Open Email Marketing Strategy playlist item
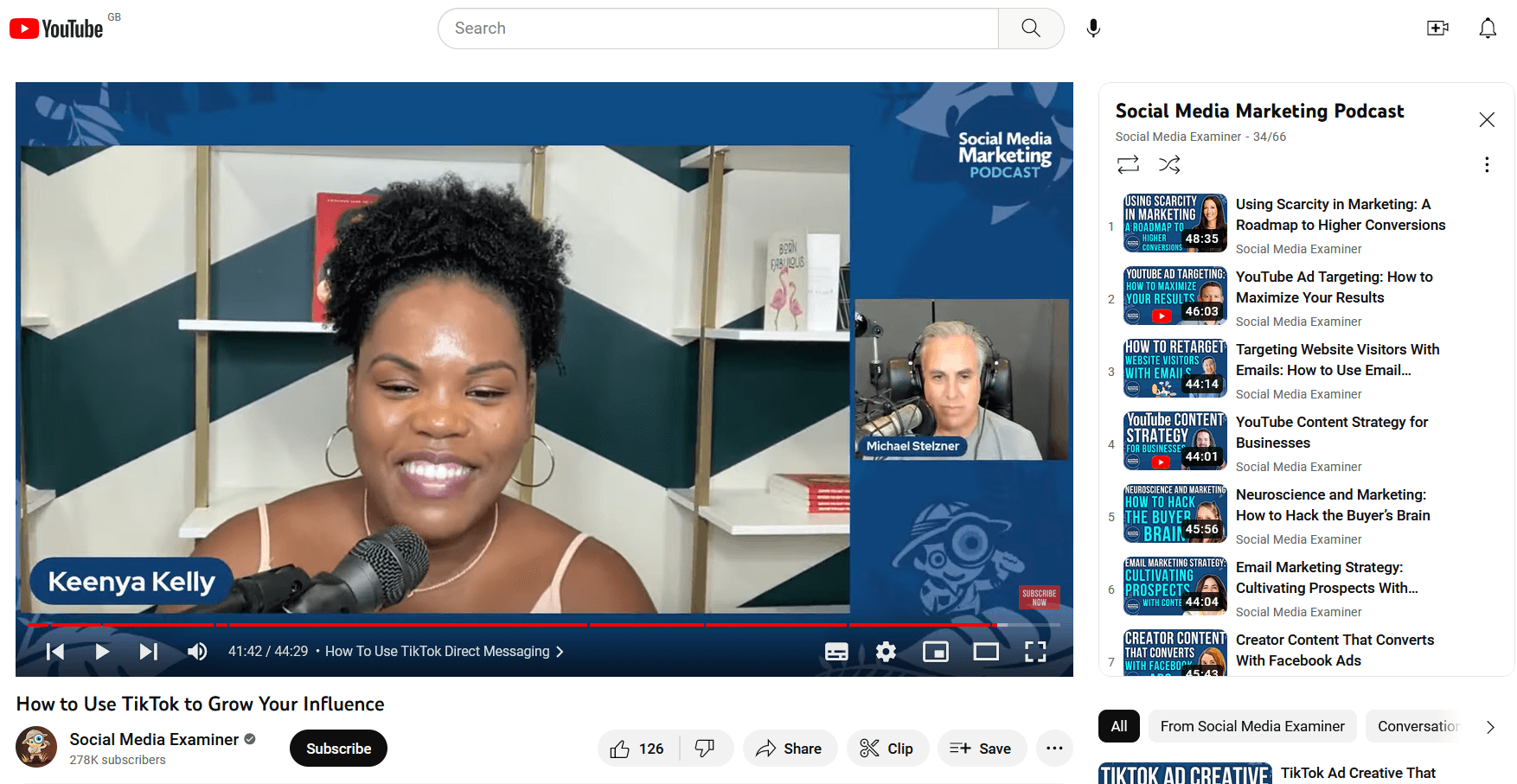Screen dimensions: 1517x784 pyautogui.click(x=1306, y=588)
